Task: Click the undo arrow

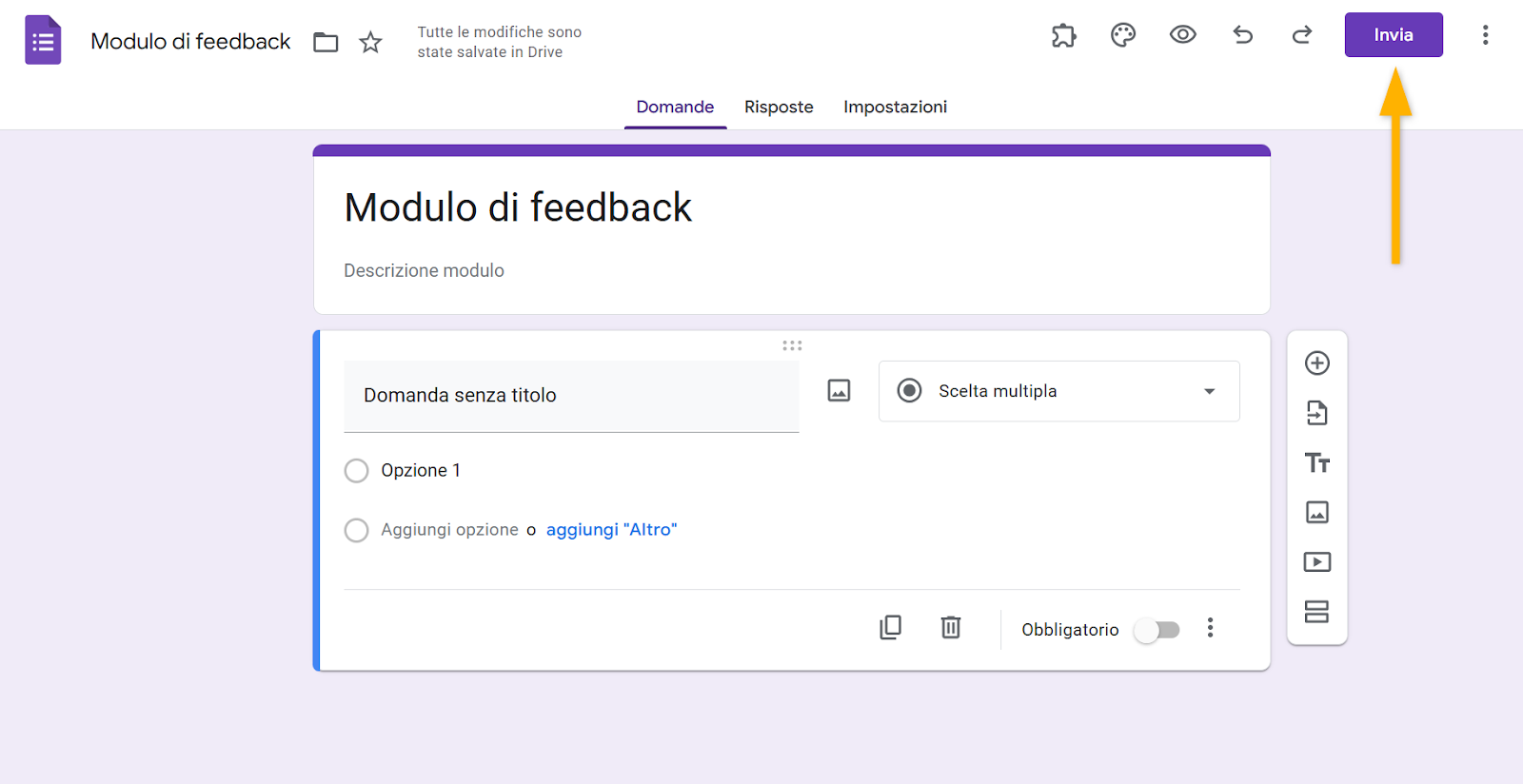Action: pyautogui.click(x=1242, y=35)
